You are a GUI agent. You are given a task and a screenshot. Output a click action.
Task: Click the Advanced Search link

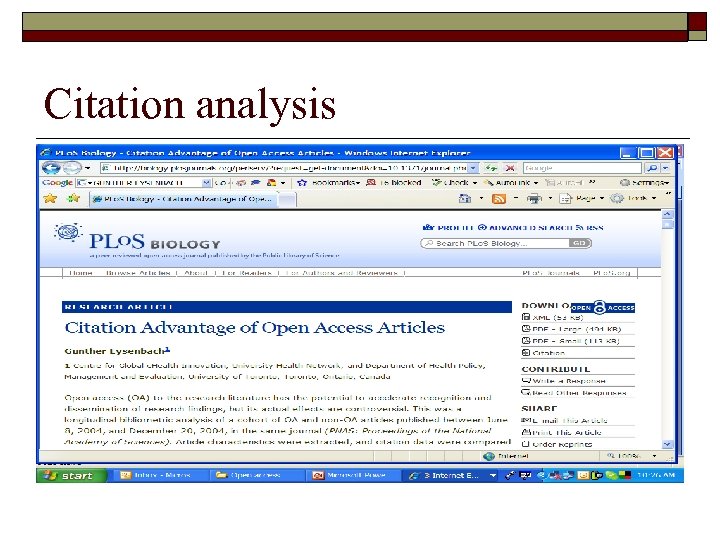tap(525, 228)
